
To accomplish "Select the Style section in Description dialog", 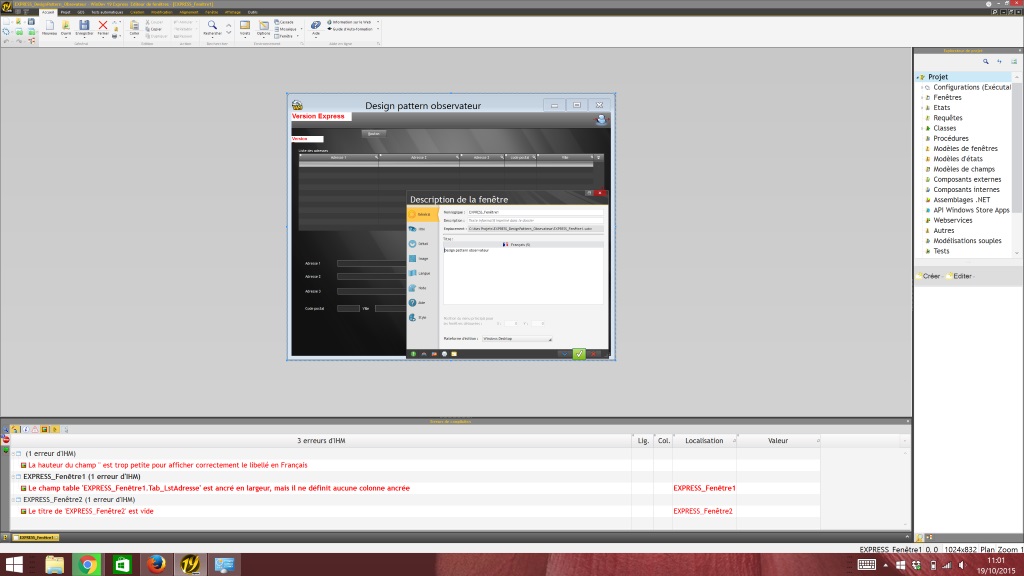I will (418, 317).
